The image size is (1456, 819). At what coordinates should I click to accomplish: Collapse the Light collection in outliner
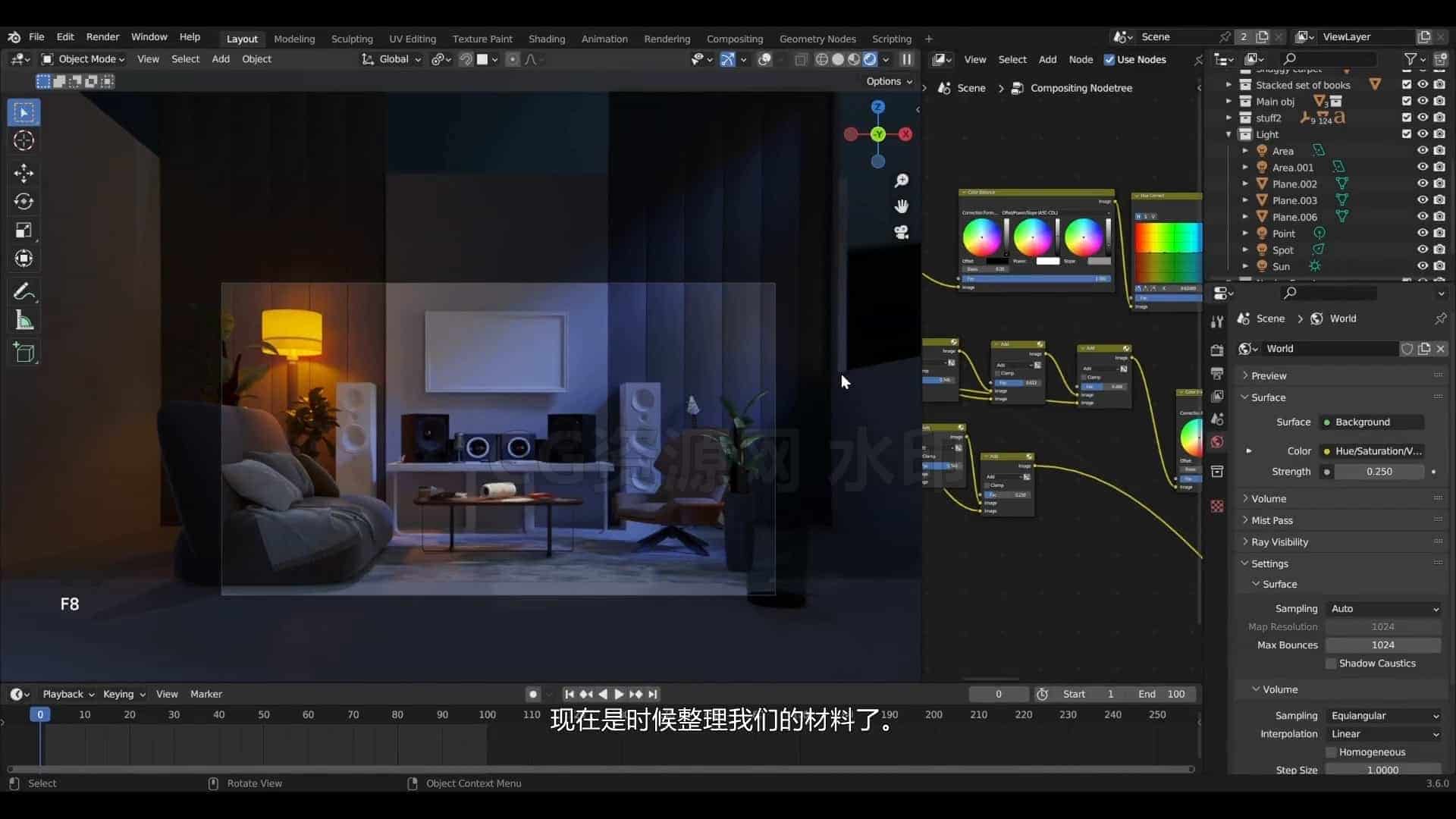1229,134
